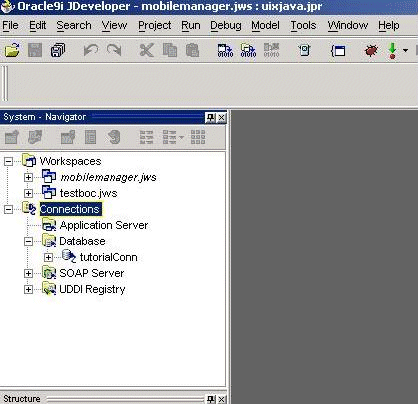
Task: Click the toolbar drag handle grip
Action: pyautogui.click(x=5, y=83)
